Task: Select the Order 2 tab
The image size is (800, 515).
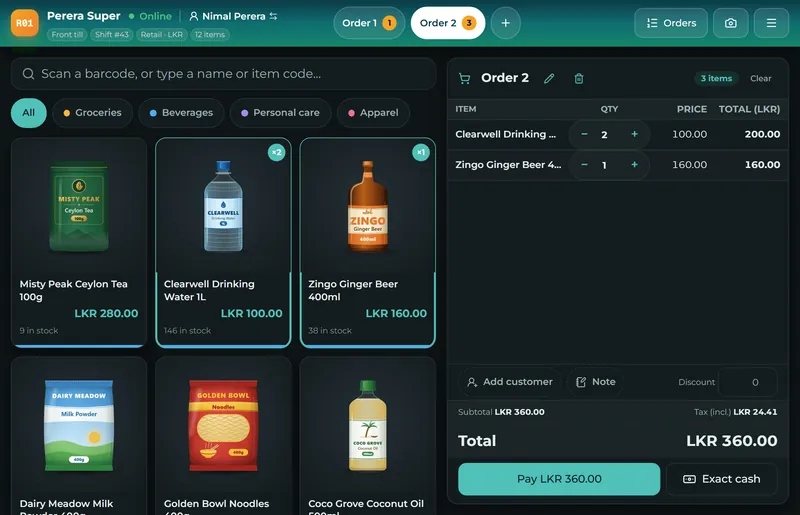Action: click(447, 23)
